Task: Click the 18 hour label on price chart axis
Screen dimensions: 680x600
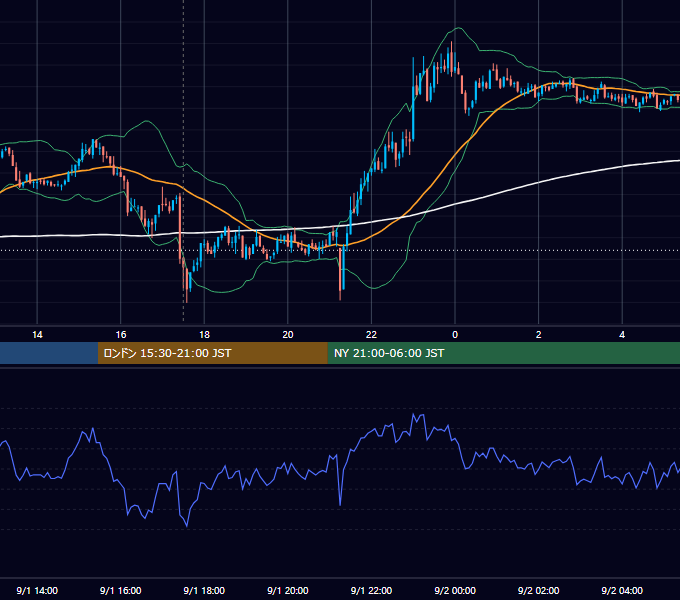Action: point(204,335)
